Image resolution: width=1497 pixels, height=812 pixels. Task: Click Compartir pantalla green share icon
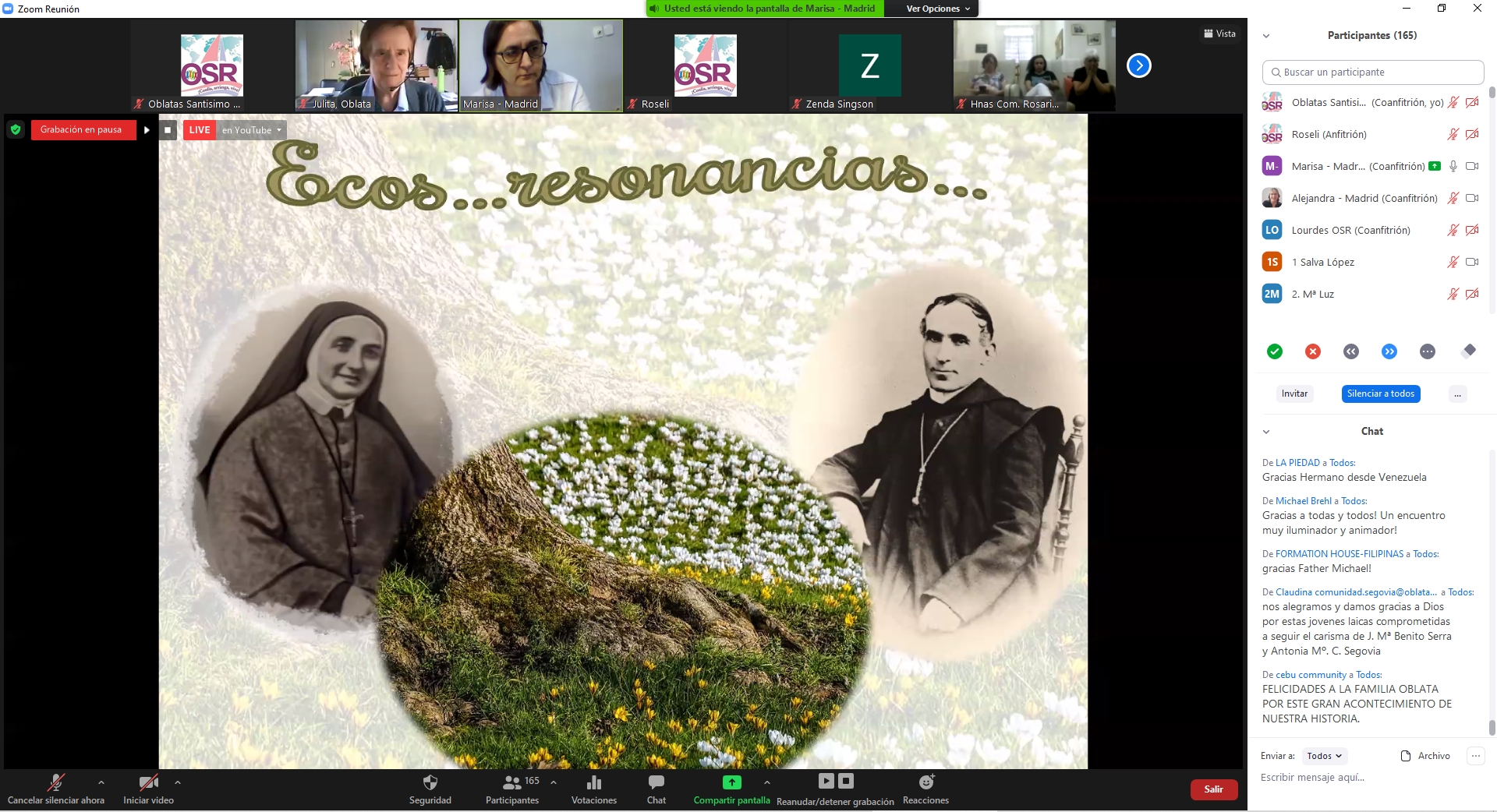click(x=732, y=782)
